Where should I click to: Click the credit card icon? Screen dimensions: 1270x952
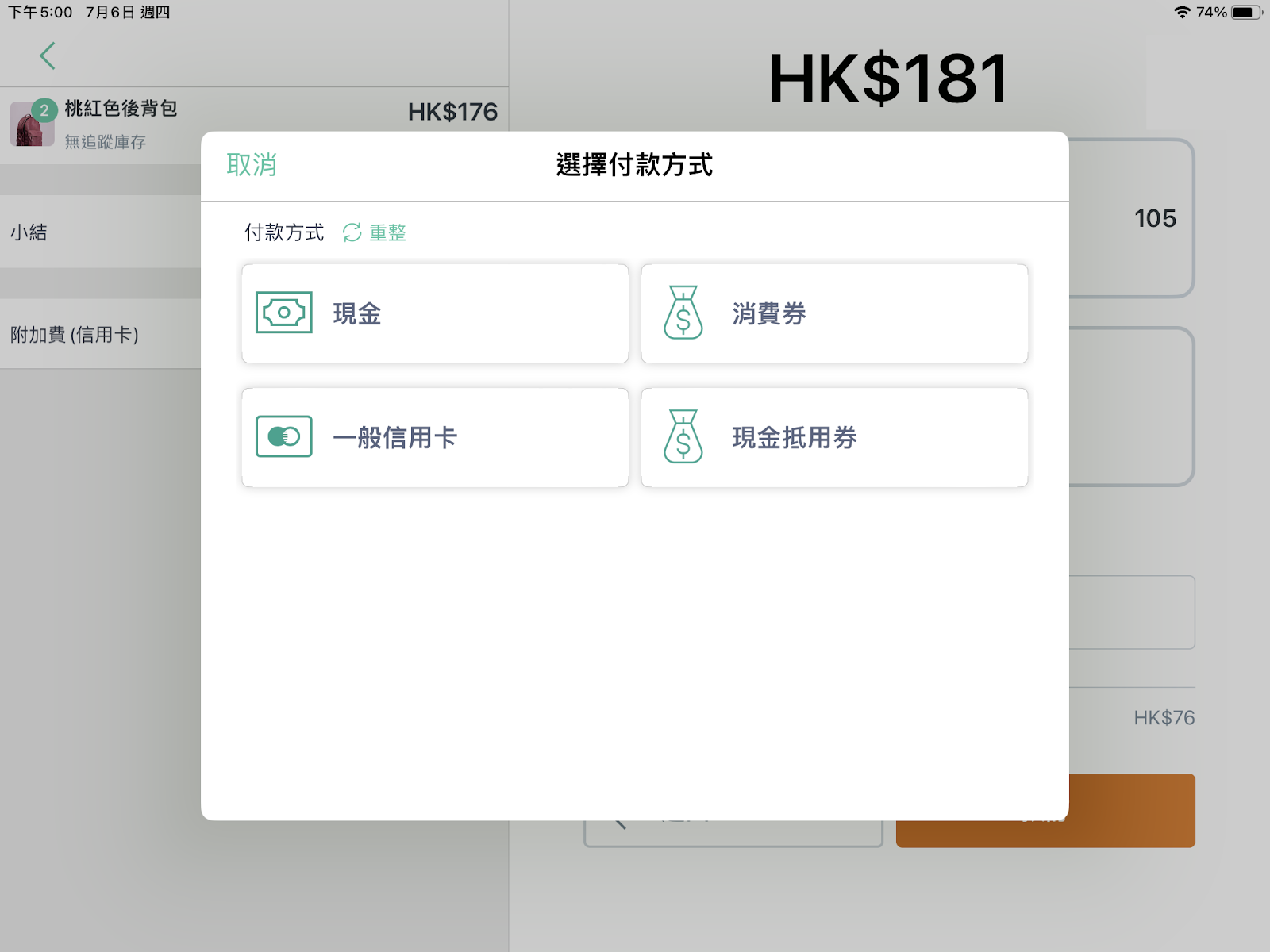284,436
